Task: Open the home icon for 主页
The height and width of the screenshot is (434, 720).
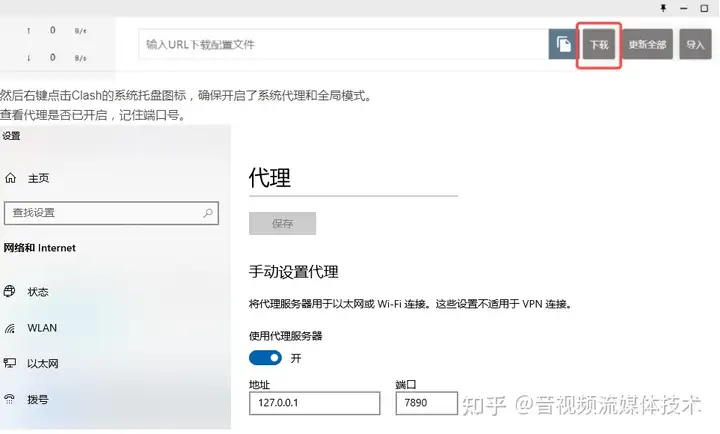Action: (11, 178)
